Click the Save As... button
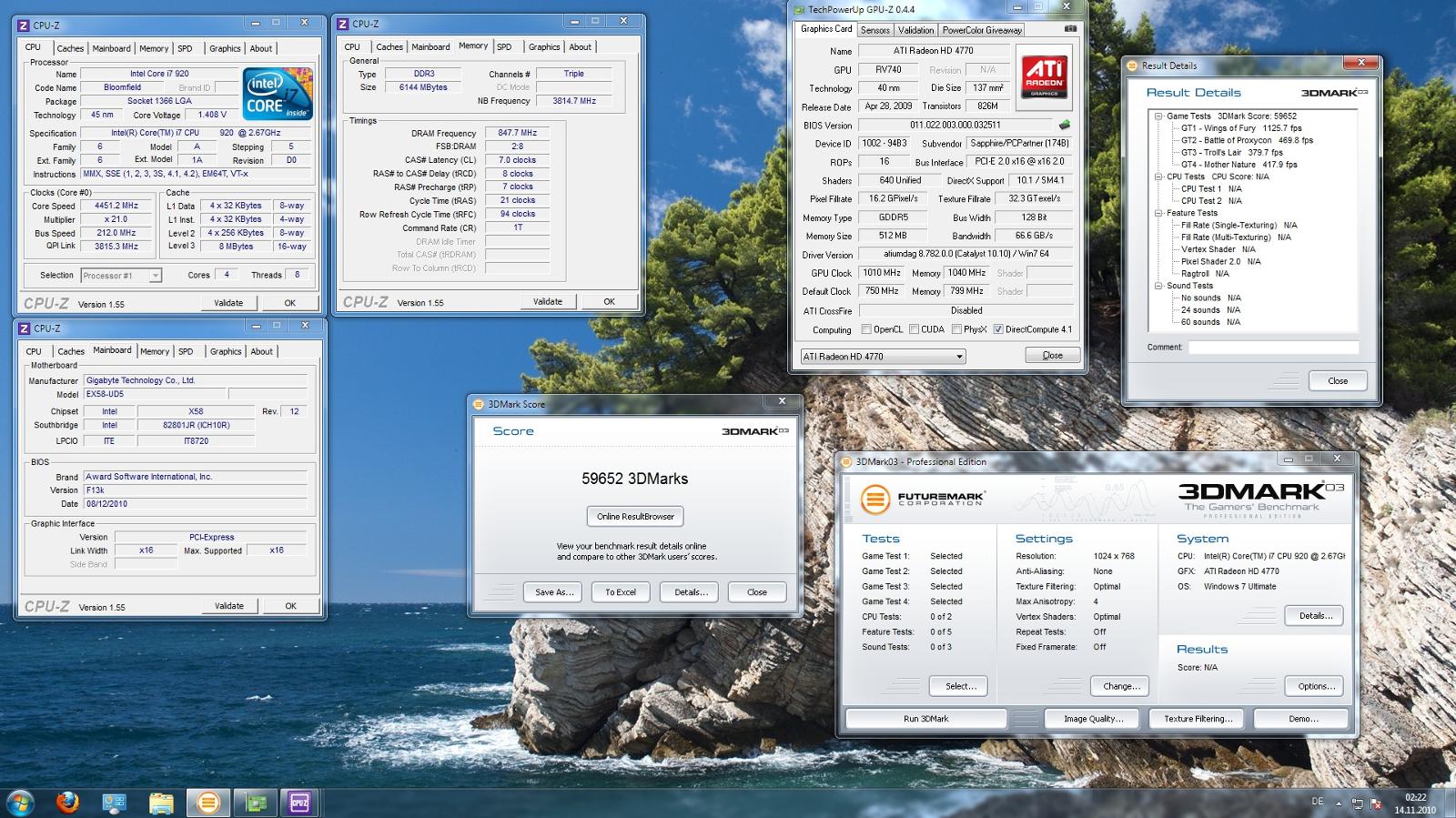 point(554,591)
